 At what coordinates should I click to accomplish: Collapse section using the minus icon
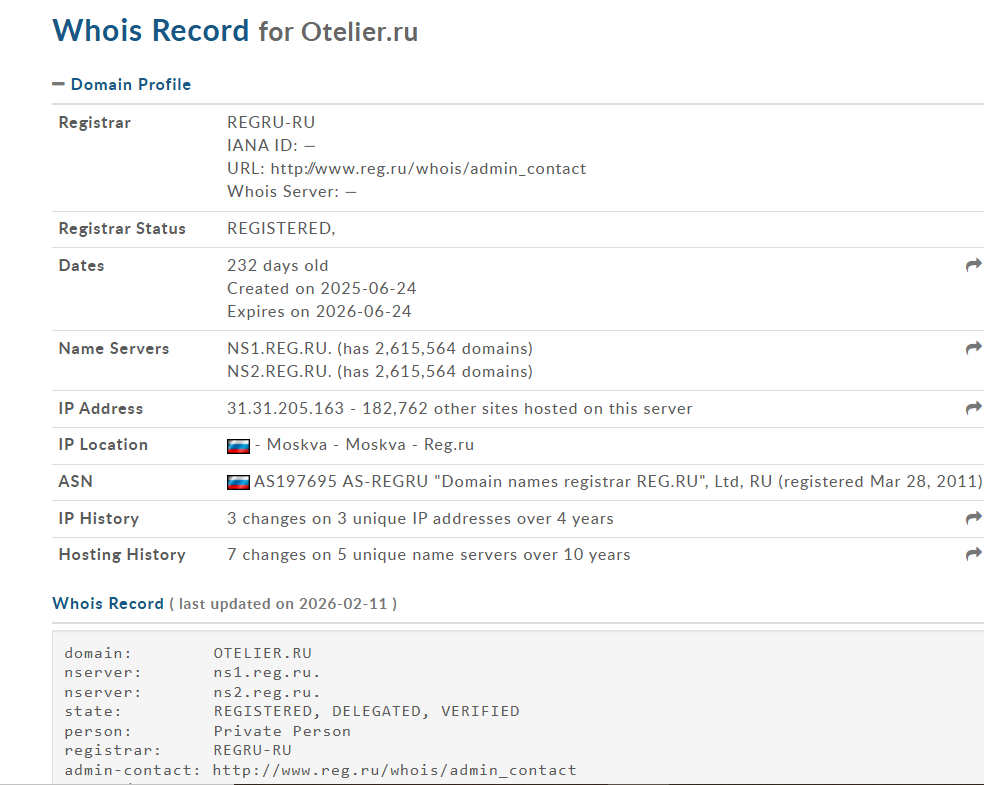tap(58, 85)
